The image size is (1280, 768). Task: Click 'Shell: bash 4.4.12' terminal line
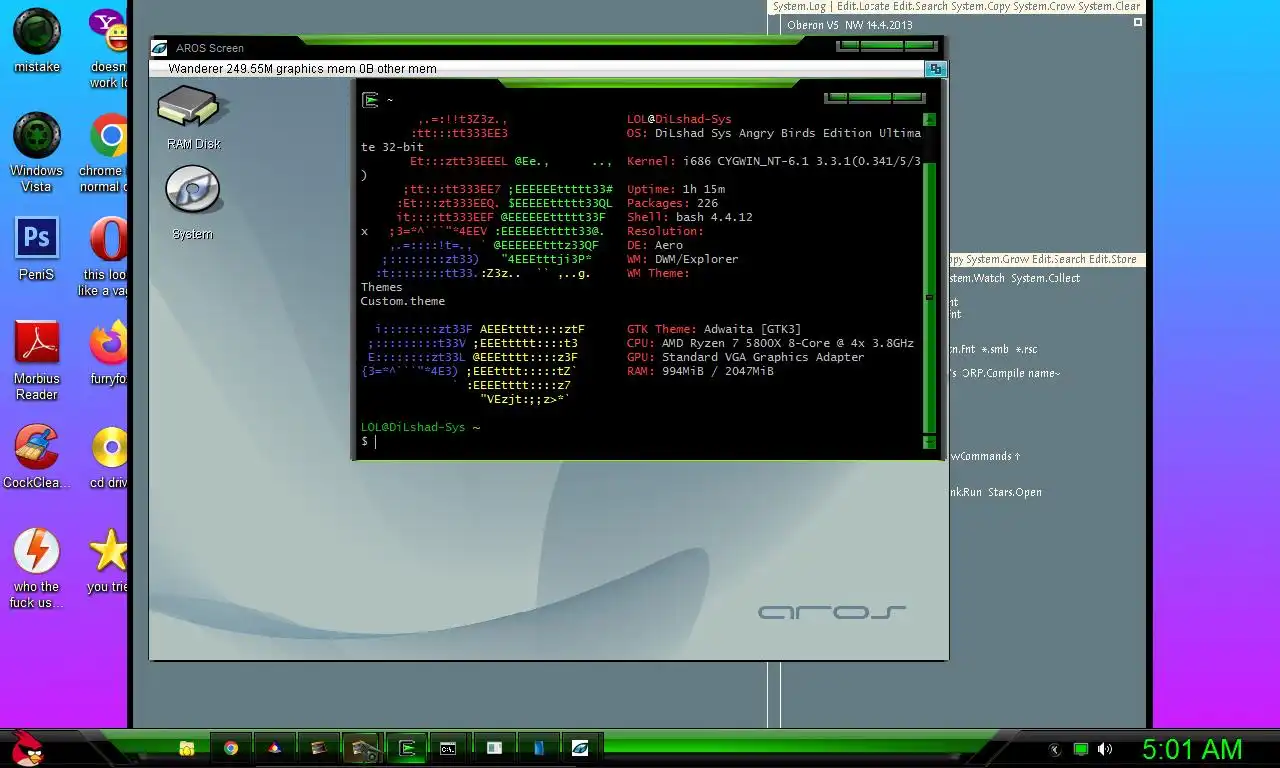690,217
